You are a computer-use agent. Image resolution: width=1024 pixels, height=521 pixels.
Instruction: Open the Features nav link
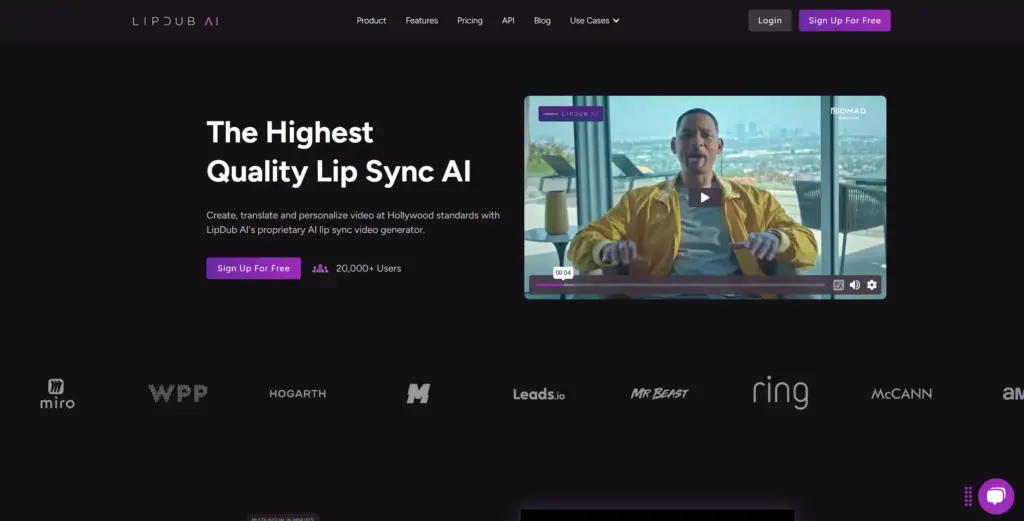[x=421, y=21]
